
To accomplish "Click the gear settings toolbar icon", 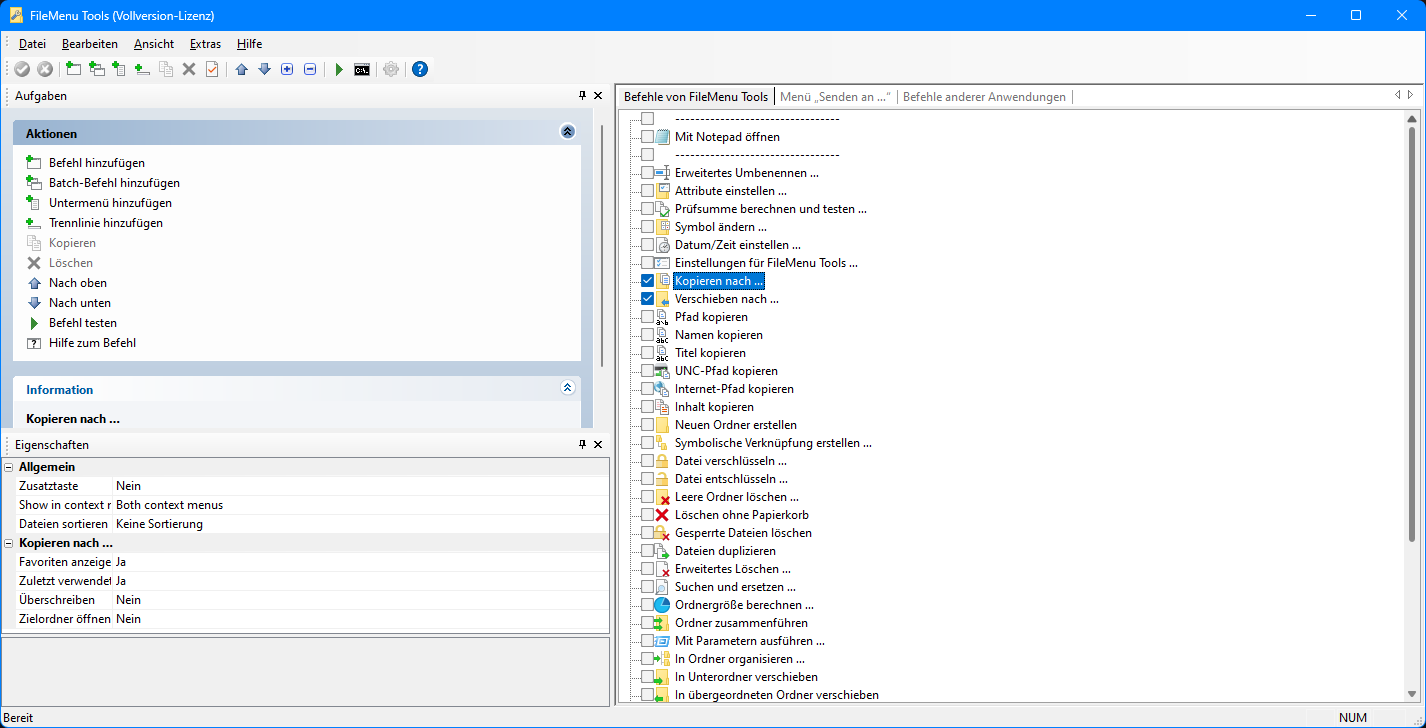I will point(391,69).
